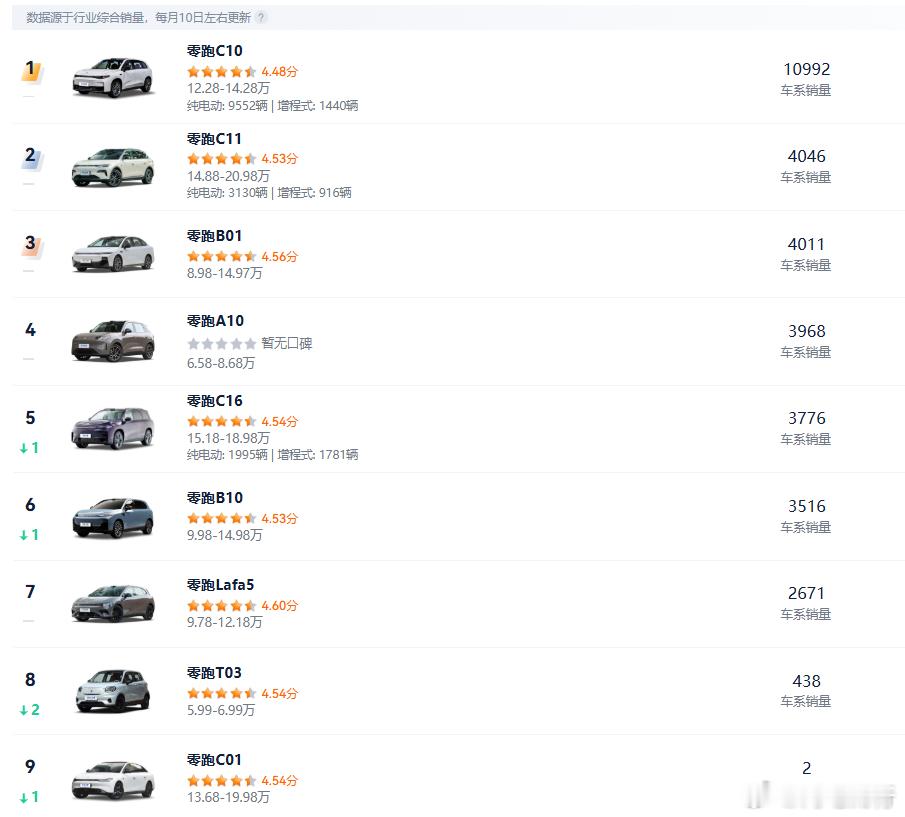Click the silver rank 2 badge
The image size is (905, 817).
pyautogui.click(x=30, y=156)
